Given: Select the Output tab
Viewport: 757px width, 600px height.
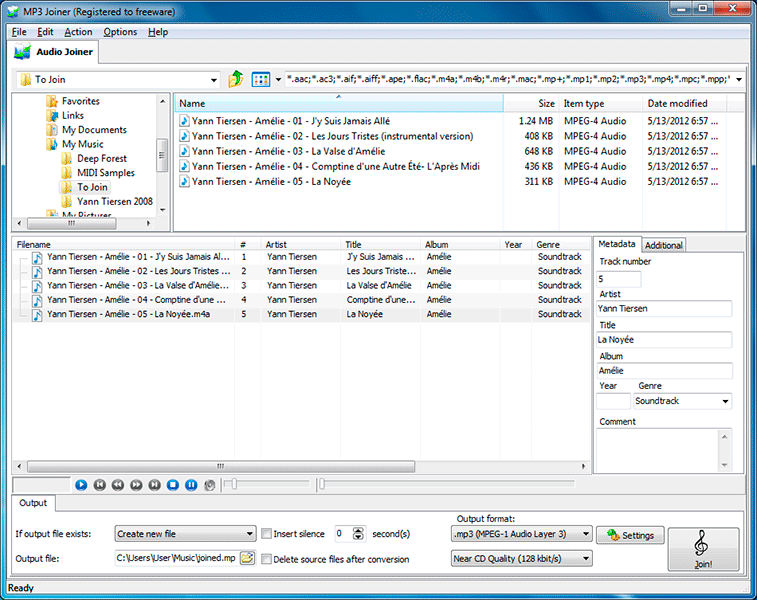Looking at the screenshot, I should (x=33, y=503).
